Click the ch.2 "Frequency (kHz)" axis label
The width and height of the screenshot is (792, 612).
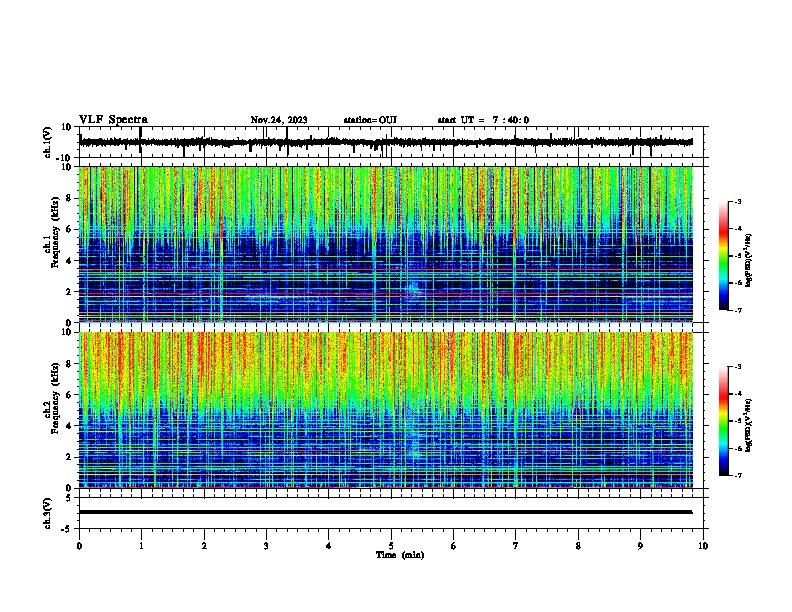tap(55, 398)
